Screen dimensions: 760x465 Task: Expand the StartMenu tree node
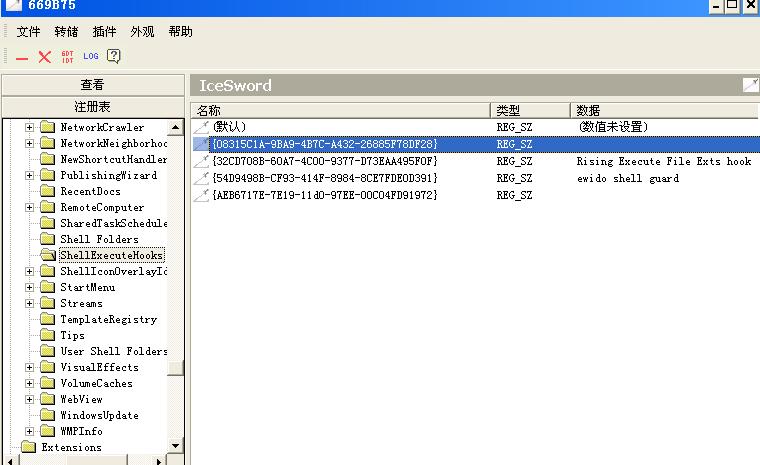point(30,287)
